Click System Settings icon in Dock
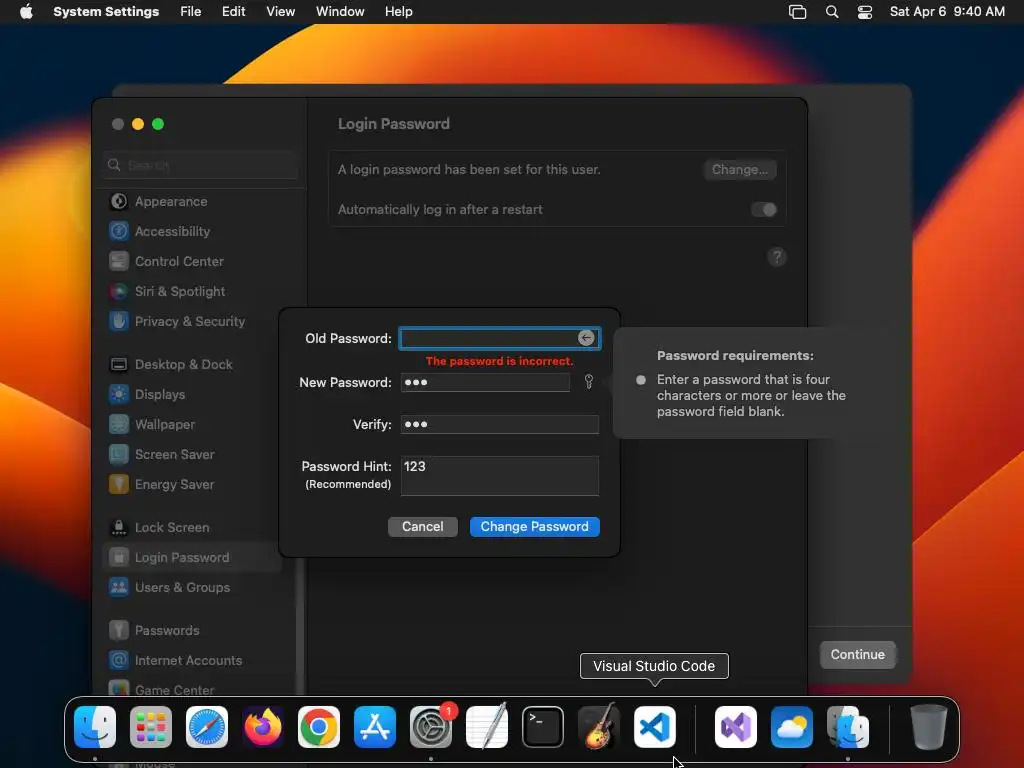The width and height of the screenshot is (1024, 768). click(x=431, y=727)
